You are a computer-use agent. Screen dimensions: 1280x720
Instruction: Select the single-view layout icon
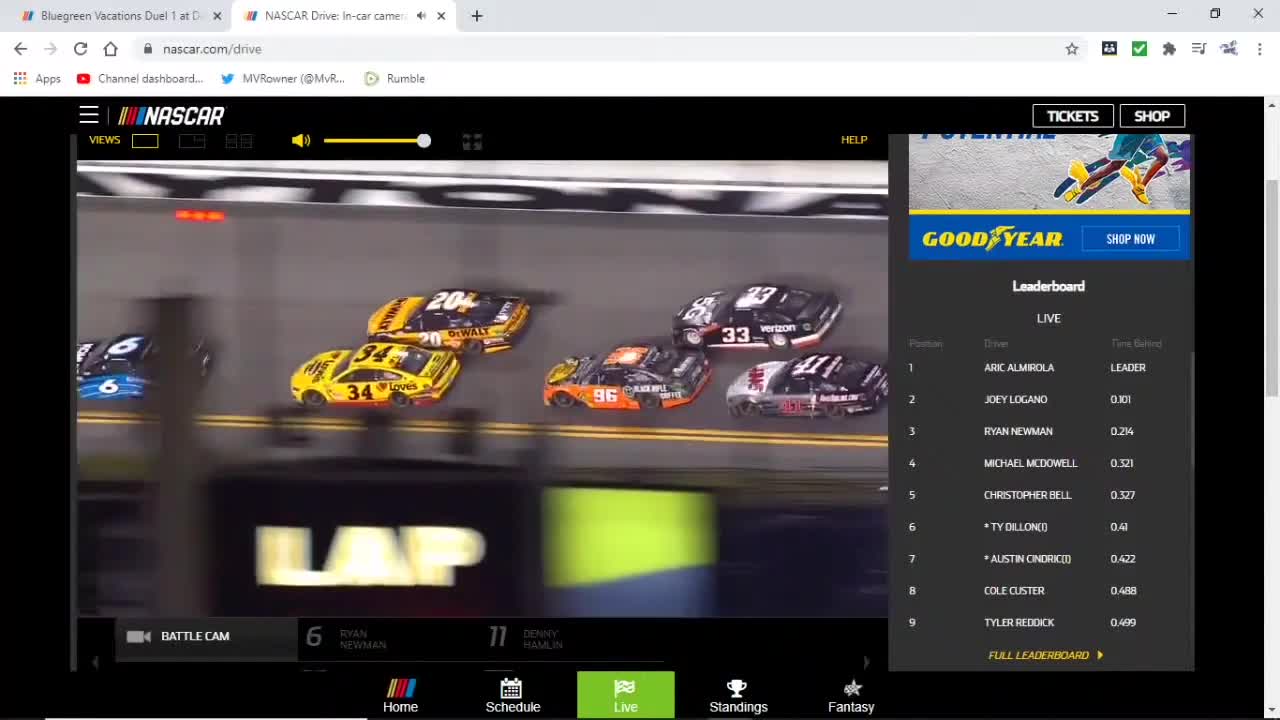145,141
